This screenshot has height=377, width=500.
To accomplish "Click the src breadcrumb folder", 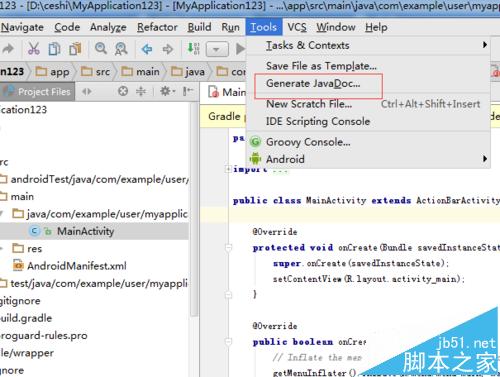I will click(x=95, y=72).
